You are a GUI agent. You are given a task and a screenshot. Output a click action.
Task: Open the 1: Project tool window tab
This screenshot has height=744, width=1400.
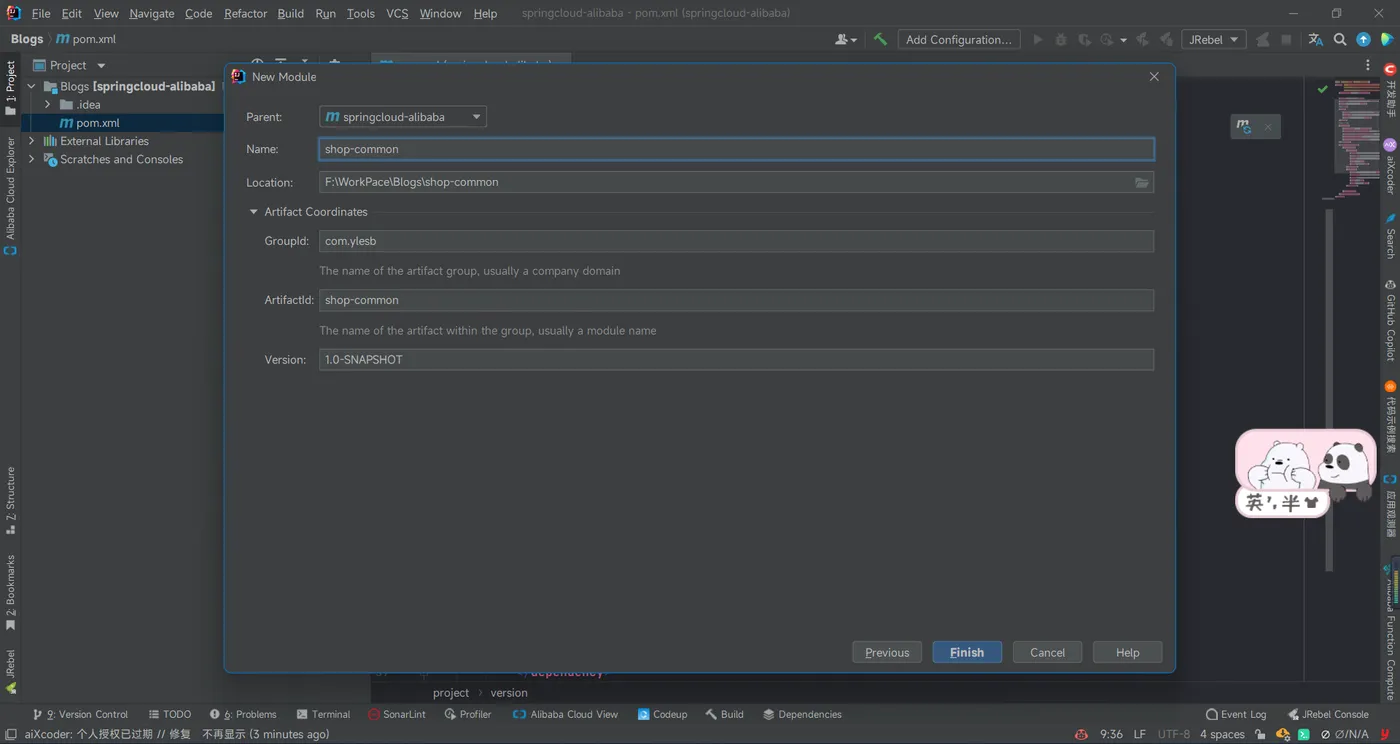click(x=11, y=87)
